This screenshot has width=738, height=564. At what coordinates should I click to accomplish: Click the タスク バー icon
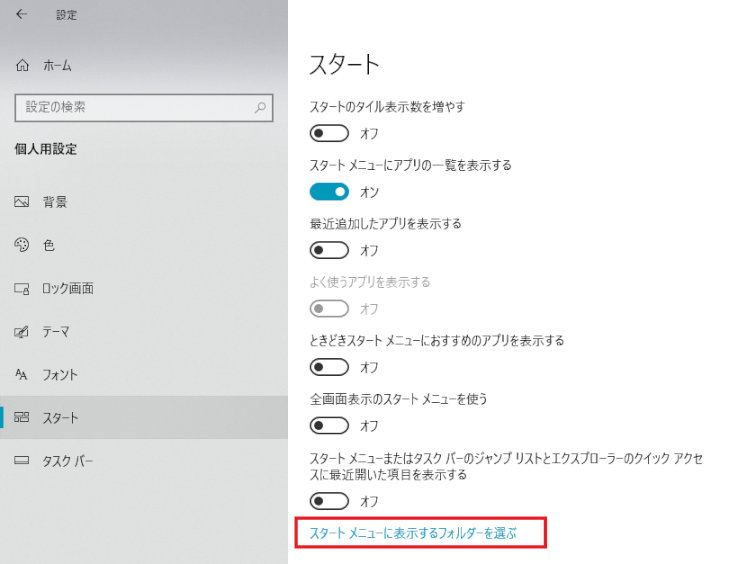[x=22, y=460]
